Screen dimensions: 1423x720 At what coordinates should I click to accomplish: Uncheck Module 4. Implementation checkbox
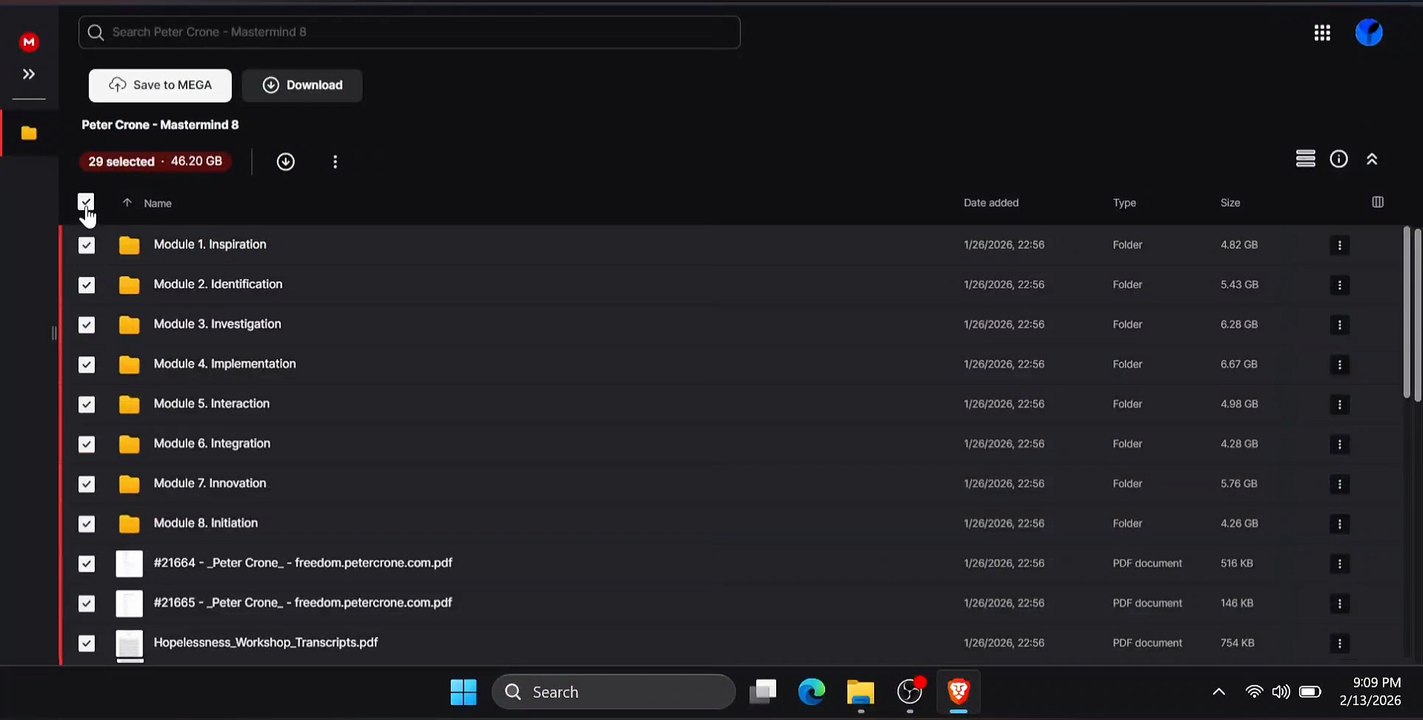coord(87,365)
